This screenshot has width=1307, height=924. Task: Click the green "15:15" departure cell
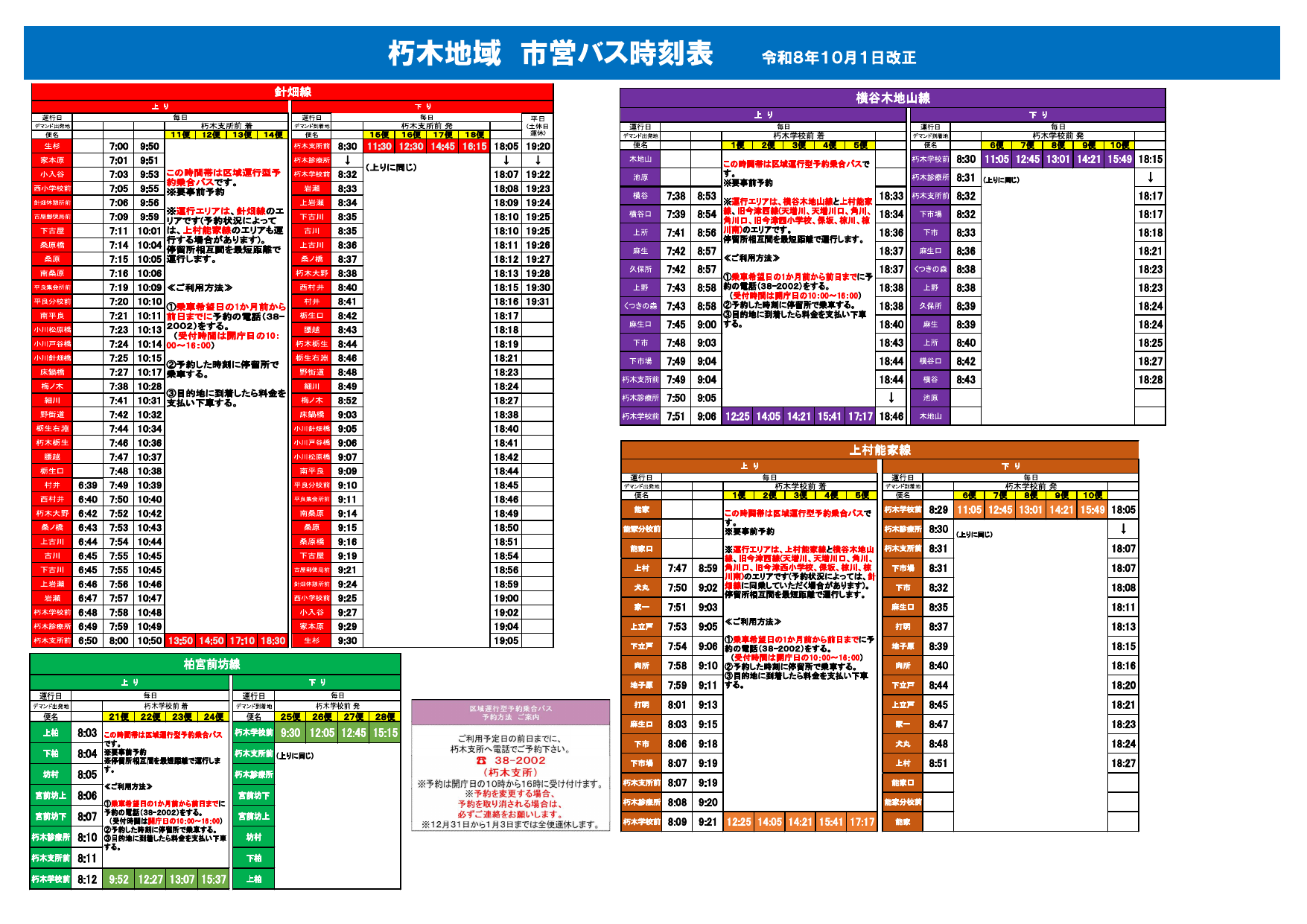(385, 733)
